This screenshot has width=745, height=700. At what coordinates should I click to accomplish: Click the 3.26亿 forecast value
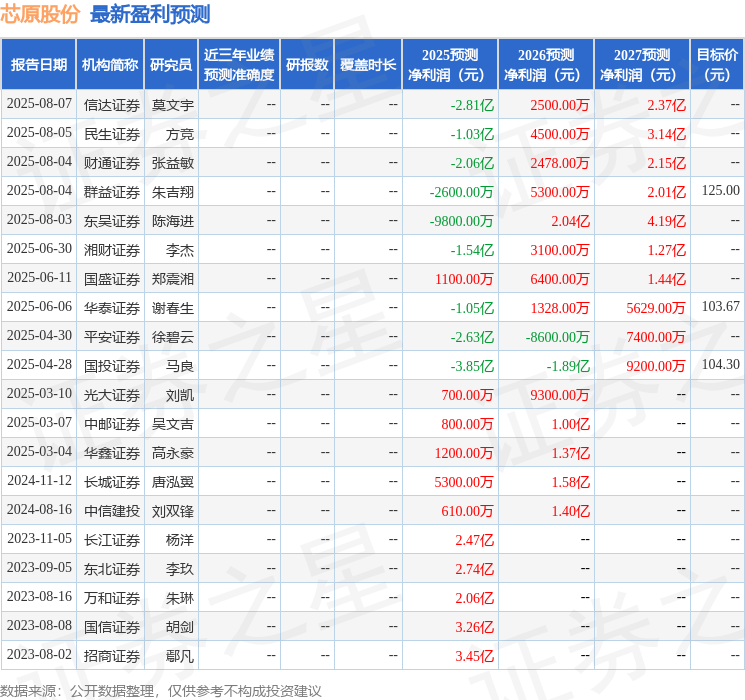475,627
